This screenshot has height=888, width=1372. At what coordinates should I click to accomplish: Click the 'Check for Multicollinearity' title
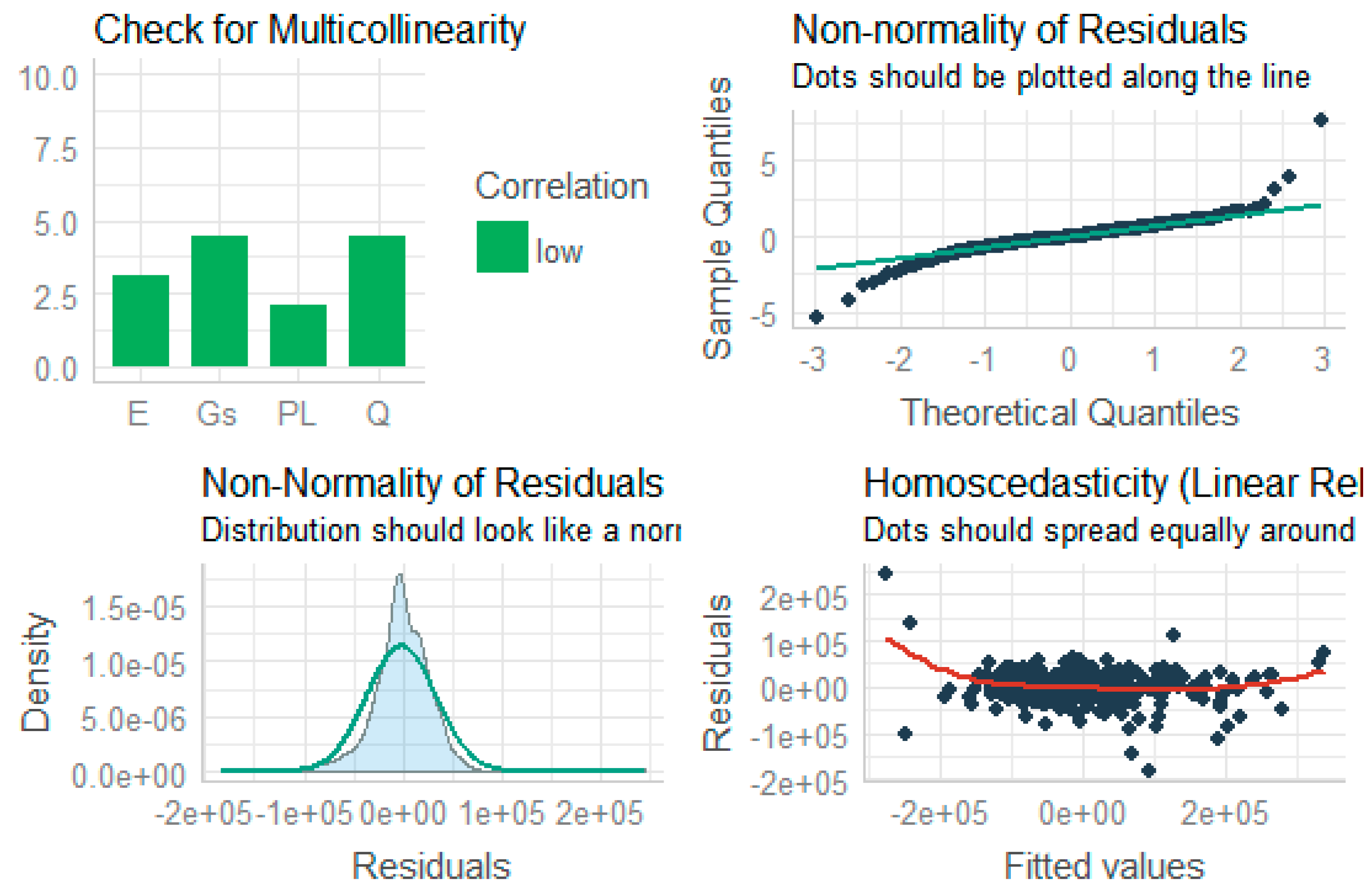pos(309,30)
